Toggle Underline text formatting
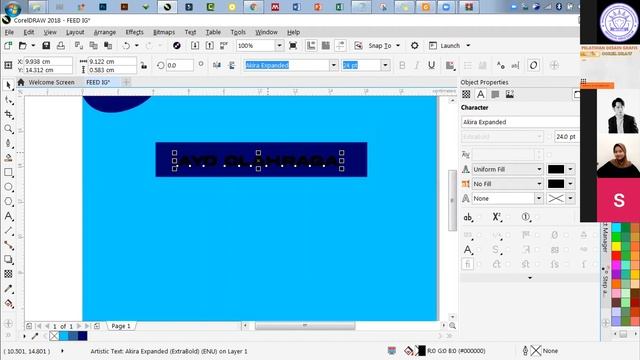The height and width of the screenshot is (360, 640). (431, 65)
